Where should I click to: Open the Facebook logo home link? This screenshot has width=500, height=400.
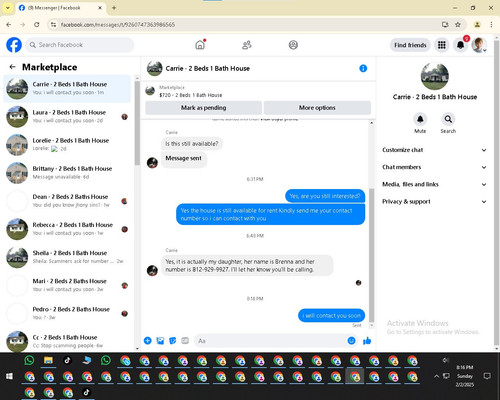coord(14,45)
